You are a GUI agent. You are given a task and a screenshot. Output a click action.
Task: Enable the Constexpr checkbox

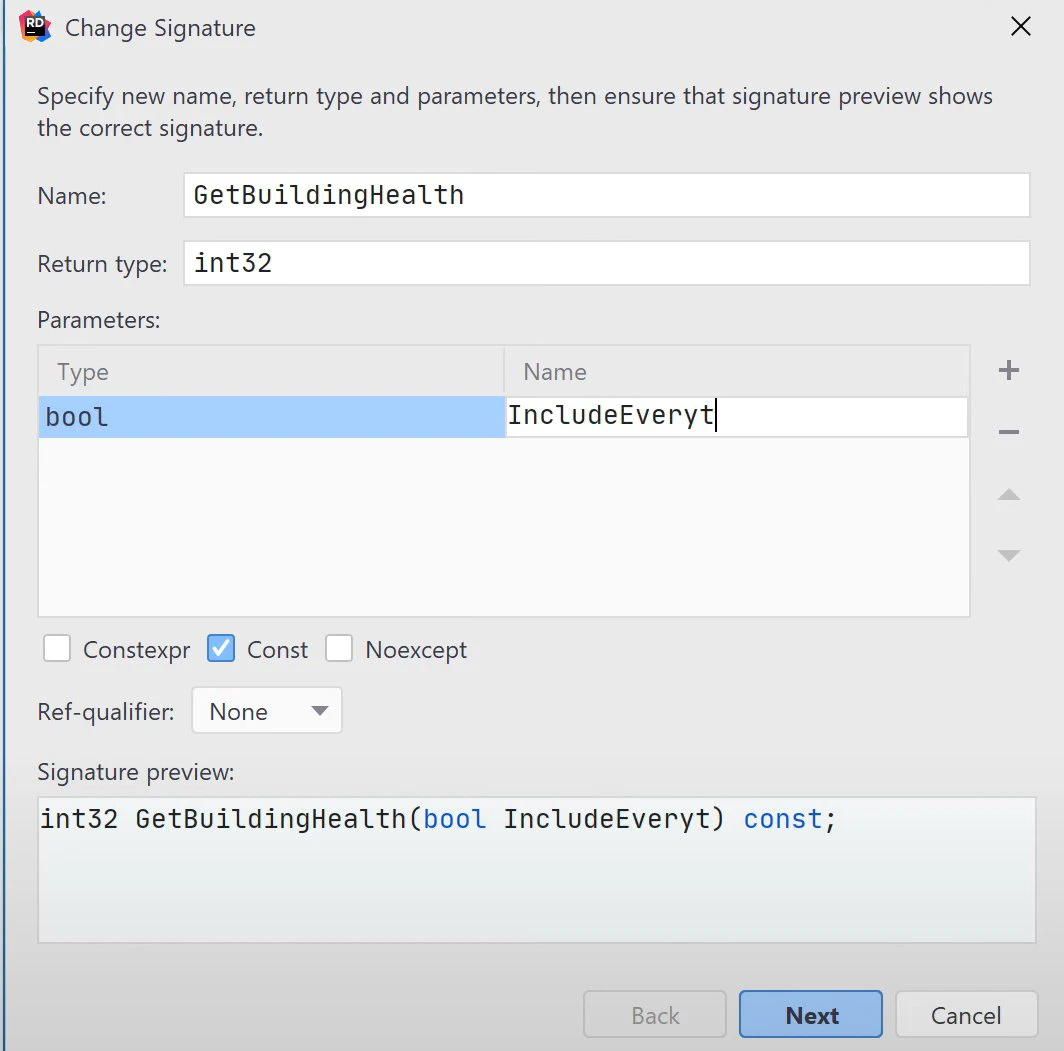click(57, 649)
